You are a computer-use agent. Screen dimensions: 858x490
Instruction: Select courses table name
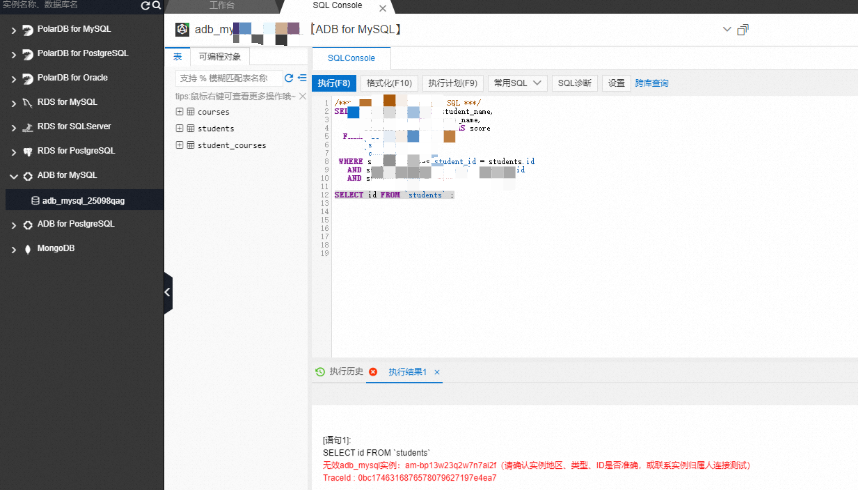(x=213, y=112)
